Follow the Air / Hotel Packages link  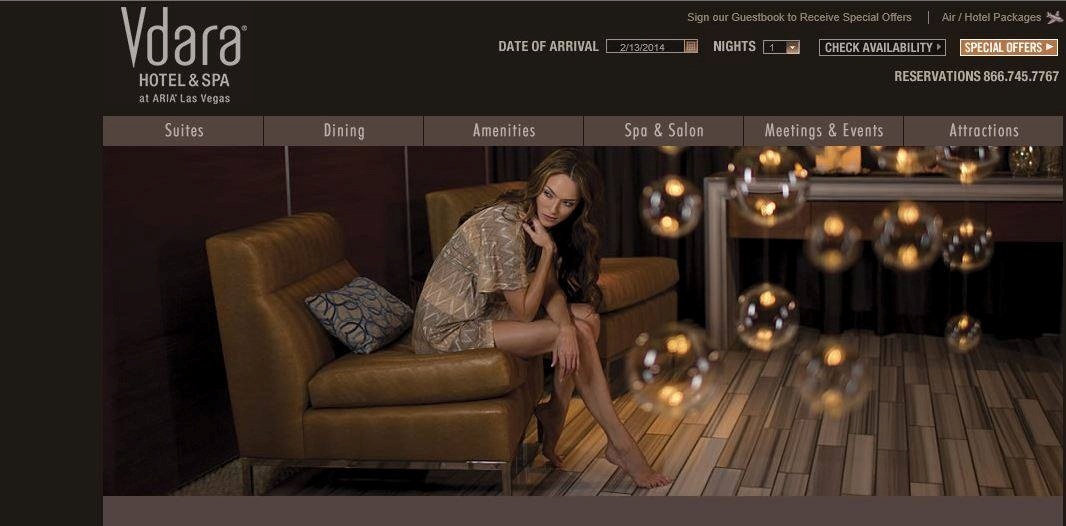[991, 17]
